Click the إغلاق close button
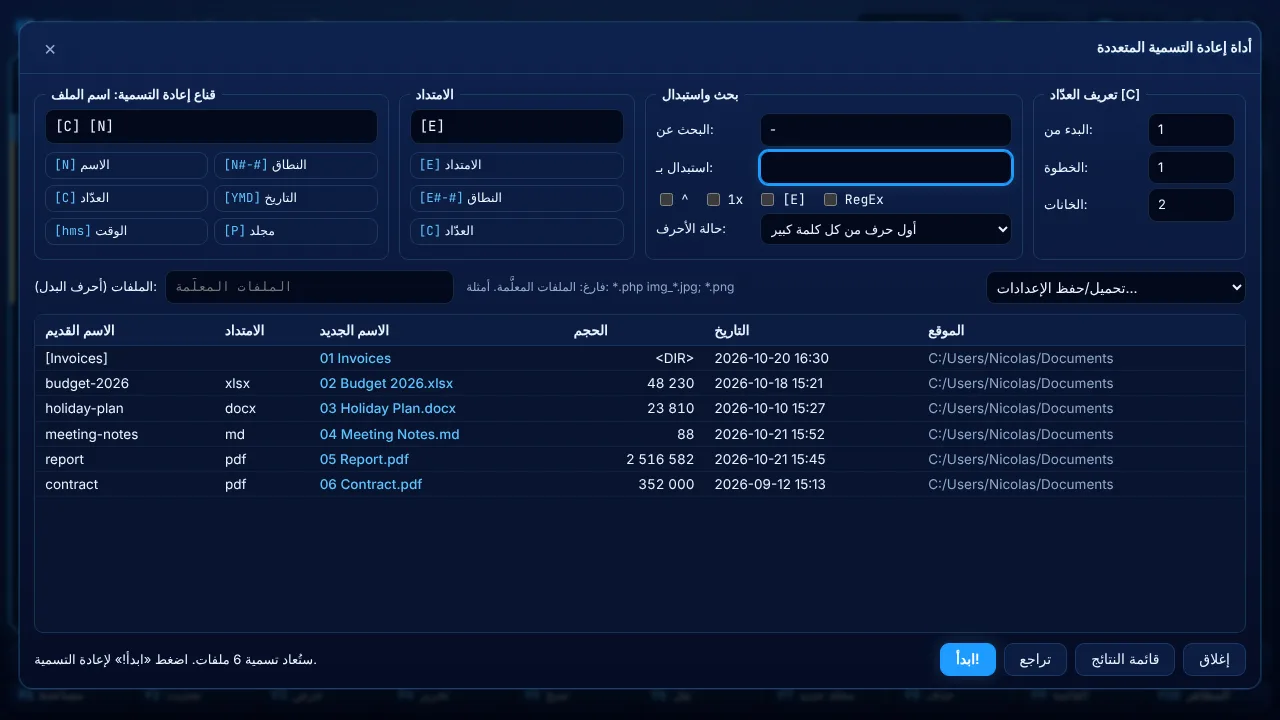Viewport: 1280px width, 720px height. coord(1214,660)
